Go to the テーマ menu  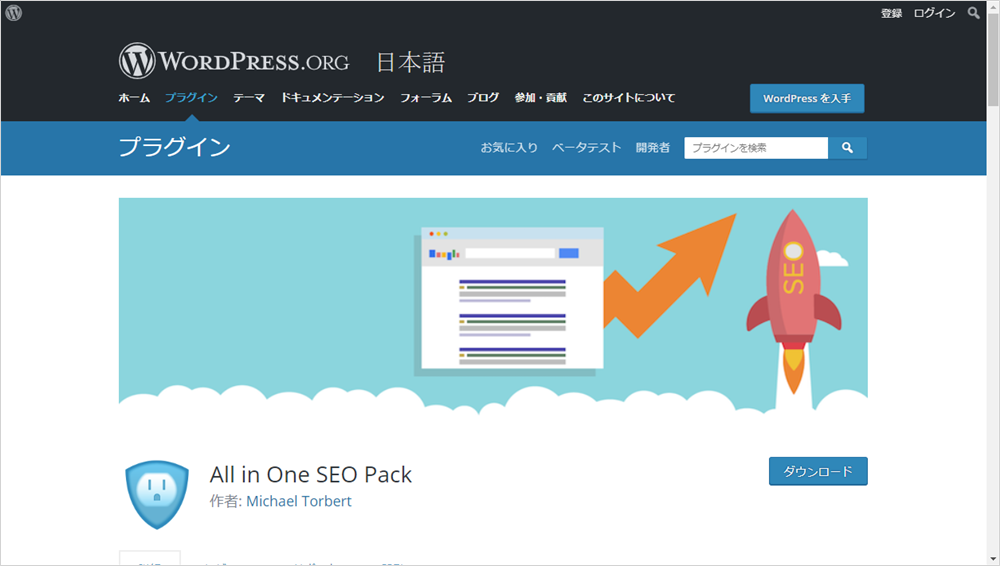point(249,98)
